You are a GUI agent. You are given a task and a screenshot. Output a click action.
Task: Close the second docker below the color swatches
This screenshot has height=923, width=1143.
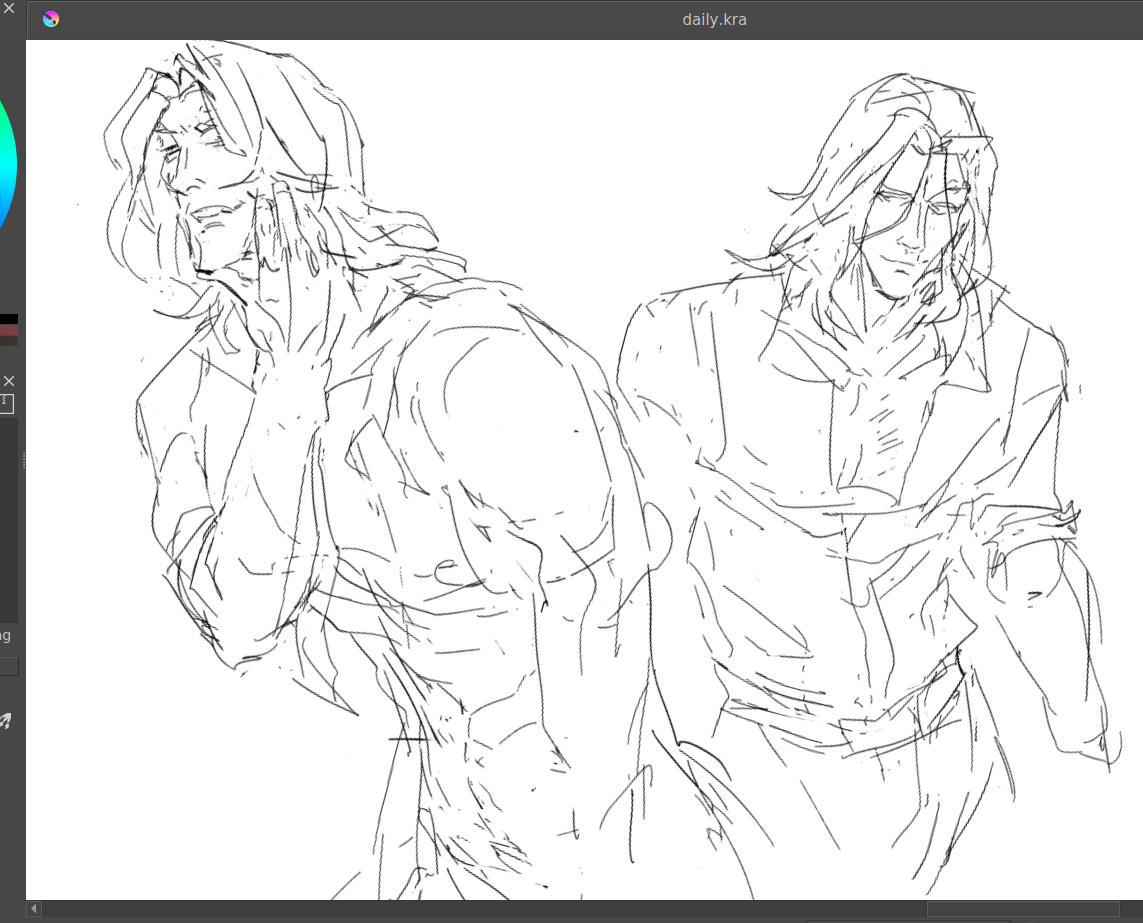click(x=9, y=381)
